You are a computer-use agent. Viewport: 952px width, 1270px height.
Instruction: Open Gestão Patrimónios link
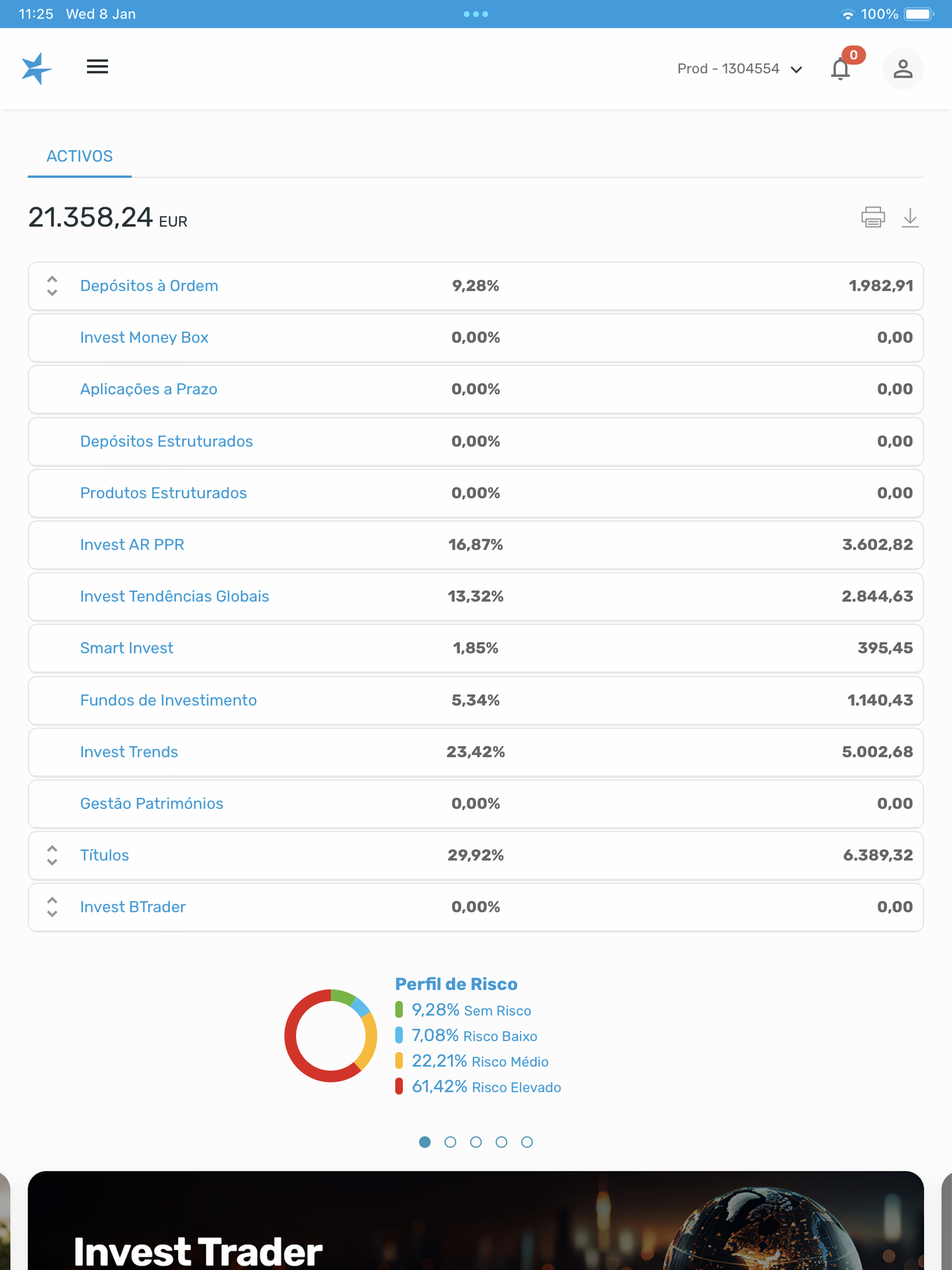(x=152, y=803)
